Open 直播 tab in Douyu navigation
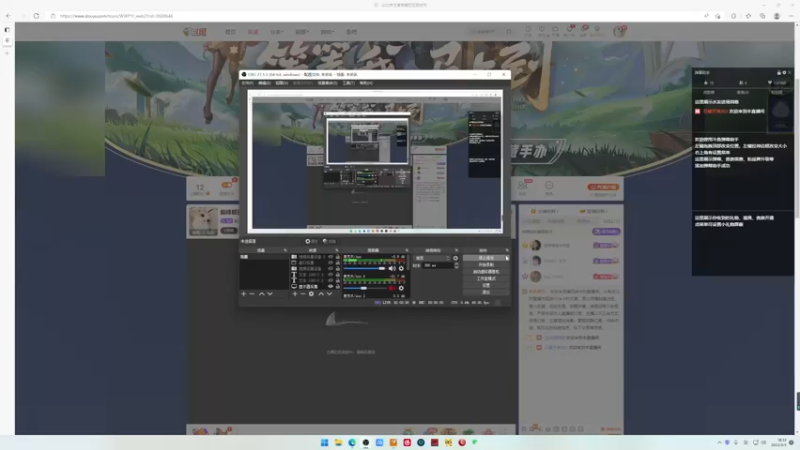 (253, 32)
